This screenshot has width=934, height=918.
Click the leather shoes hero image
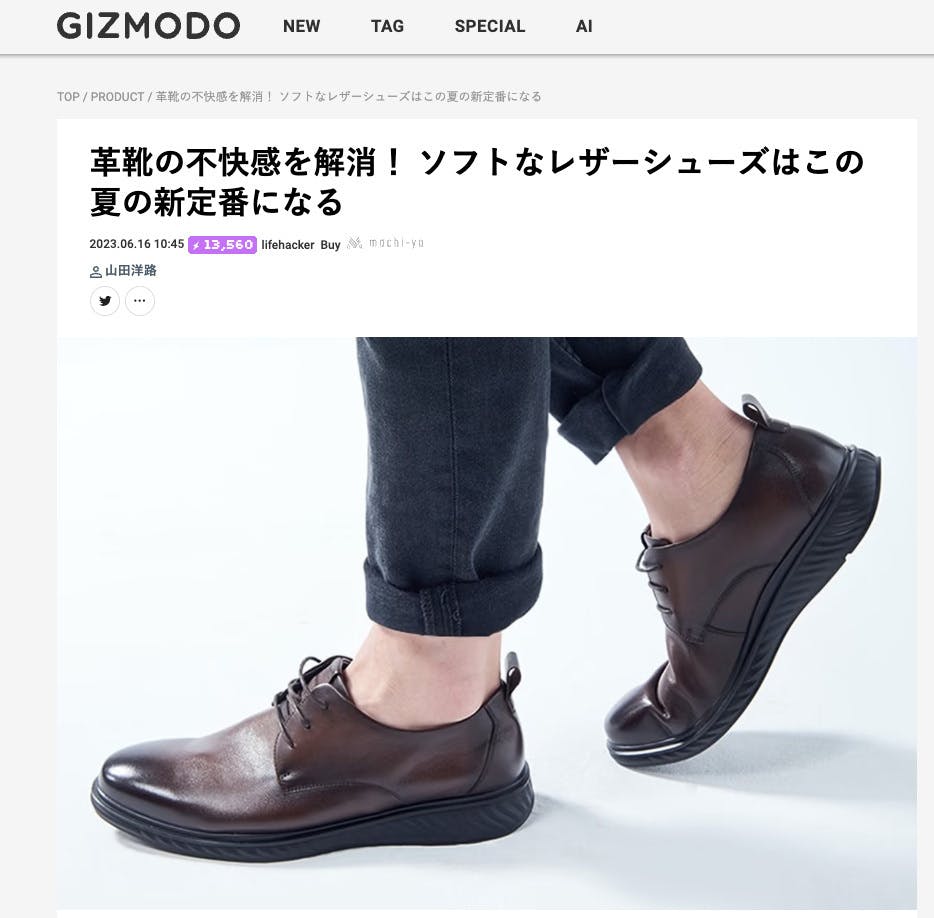coord(487,623)
